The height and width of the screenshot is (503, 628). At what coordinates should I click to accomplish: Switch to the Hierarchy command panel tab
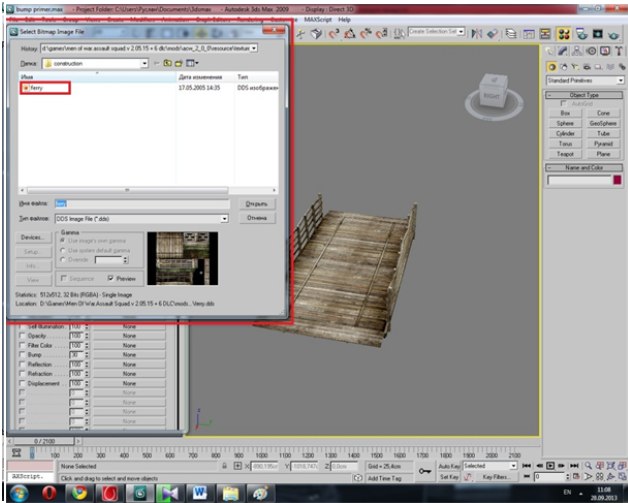pos(577,51)
